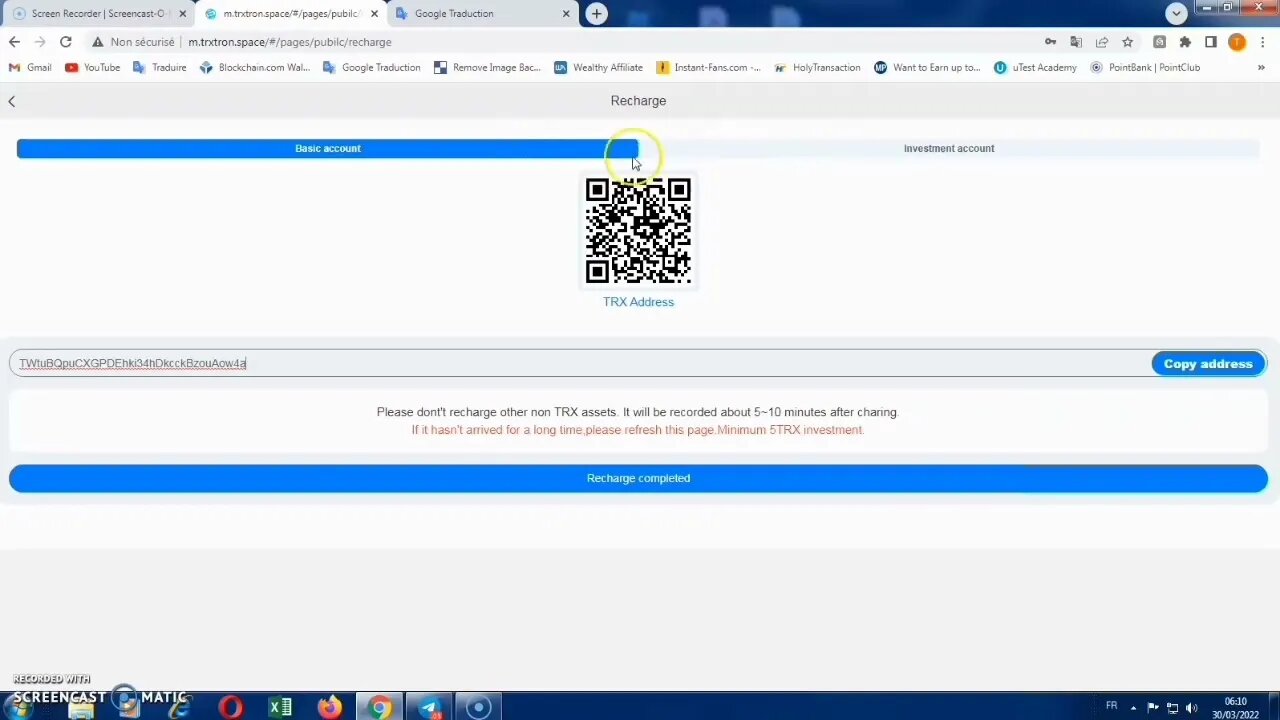
Task: Click the FR language indicator in tray
Action: 1111,706
